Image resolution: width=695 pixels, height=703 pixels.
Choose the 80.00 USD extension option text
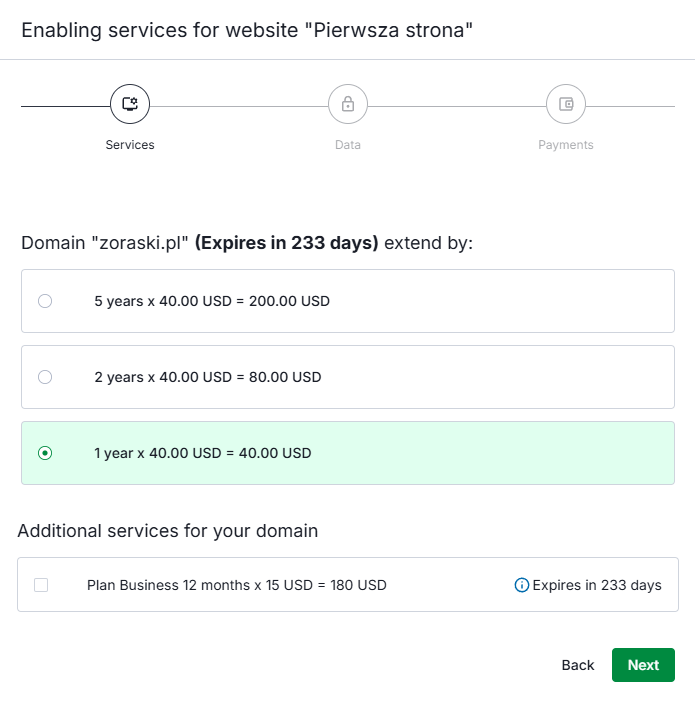[208, 377]
